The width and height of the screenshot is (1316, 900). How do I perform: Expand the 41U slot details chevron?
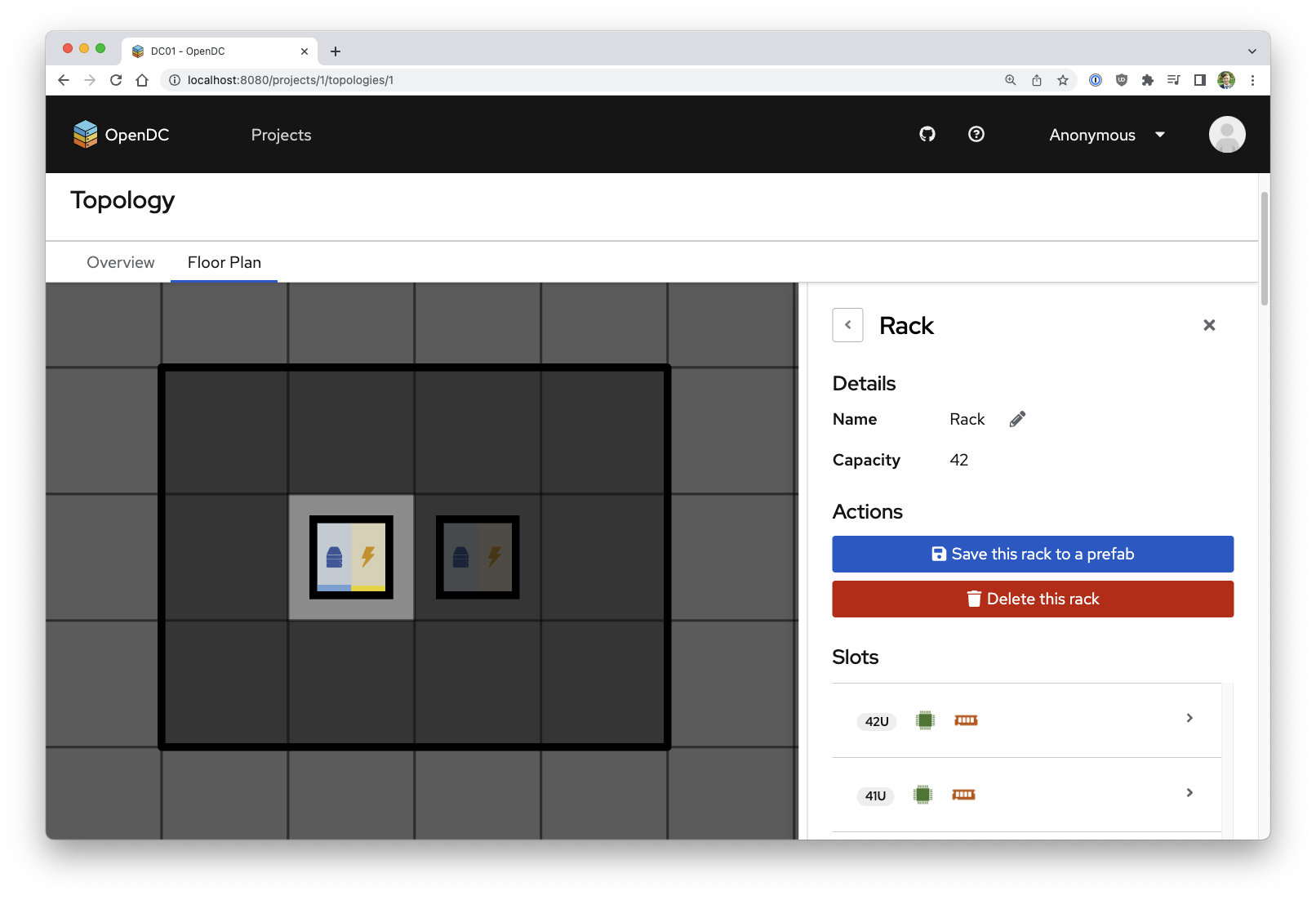click(x=1189, y=793)
